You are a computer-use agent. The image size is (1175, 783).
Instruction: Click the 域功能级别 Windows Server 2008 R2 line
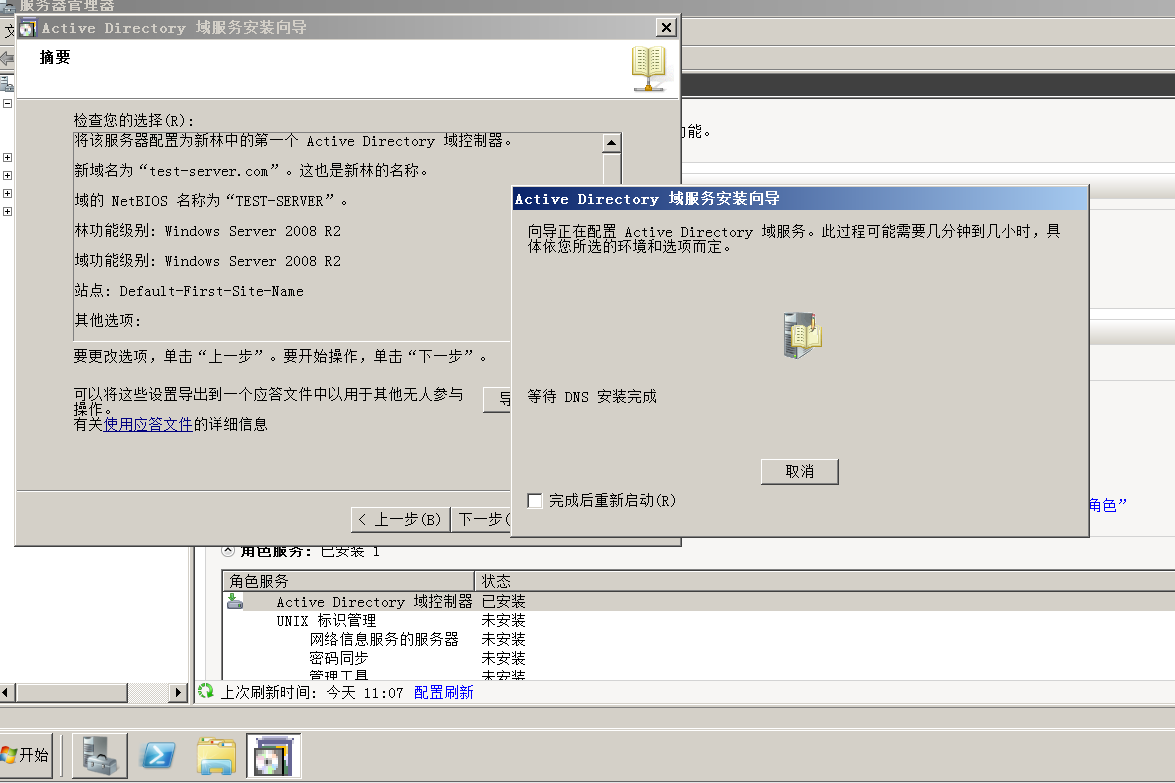(x=208, y=261)
